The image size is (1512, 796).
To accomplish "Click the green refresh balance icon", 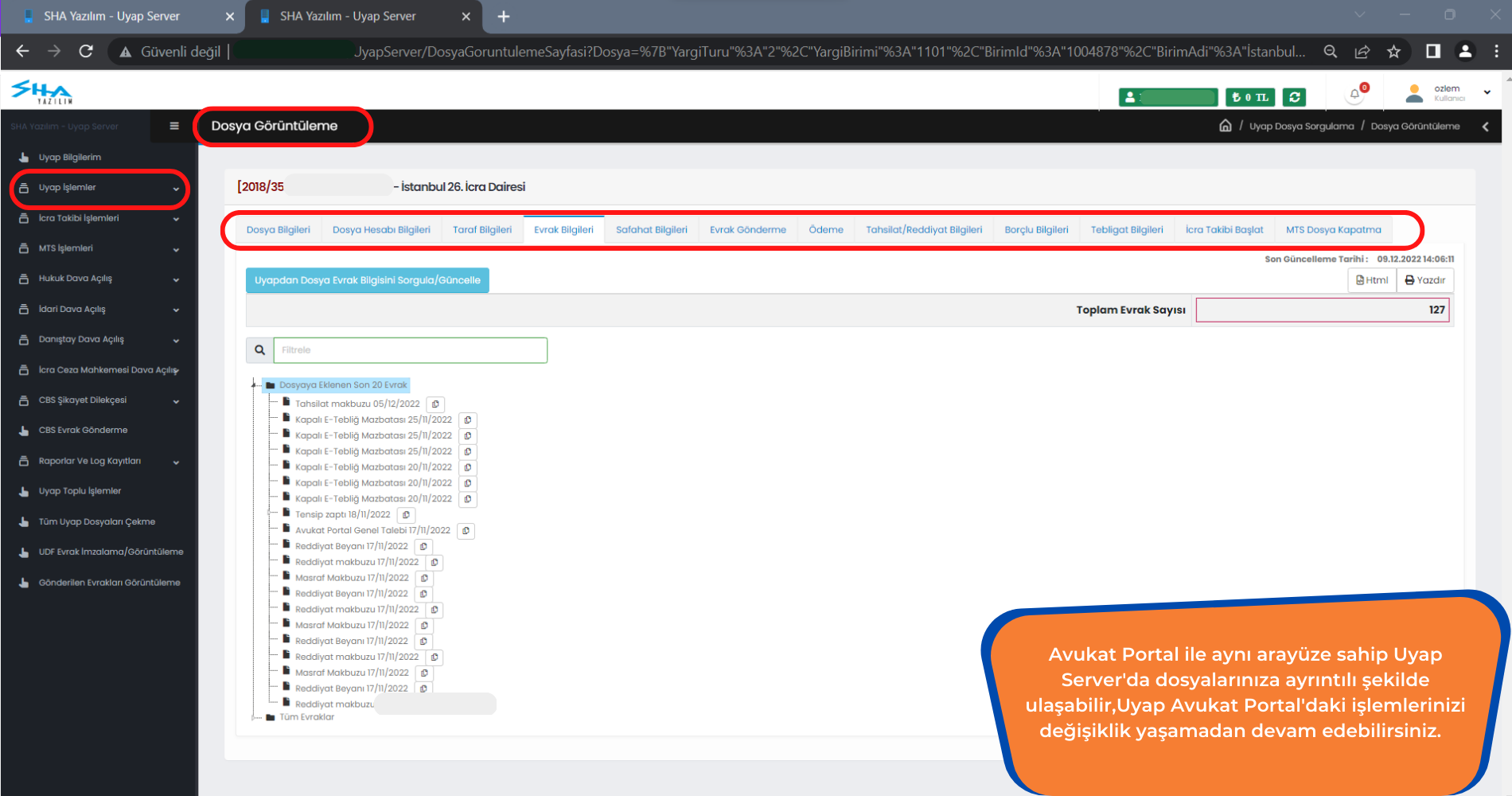I will click(1294, 97).
